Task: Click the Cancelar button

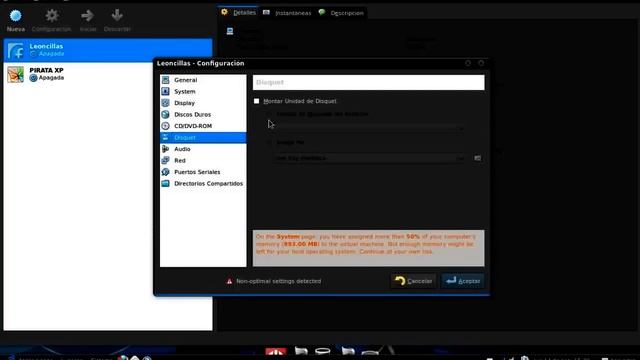Action: (414, 281)
